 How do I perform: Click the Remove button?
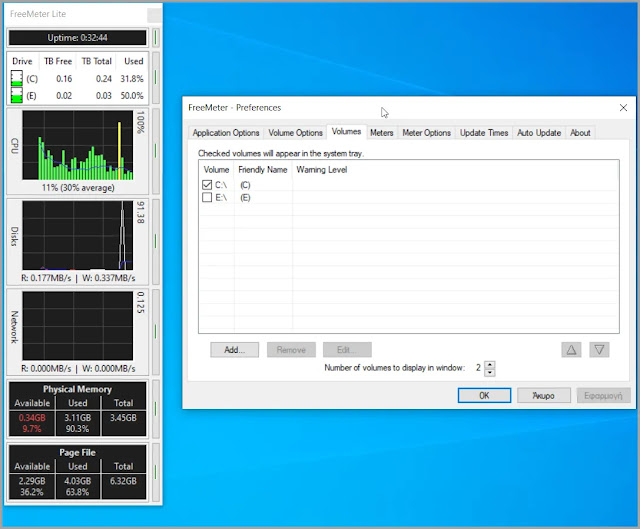[x=291, y=350]
